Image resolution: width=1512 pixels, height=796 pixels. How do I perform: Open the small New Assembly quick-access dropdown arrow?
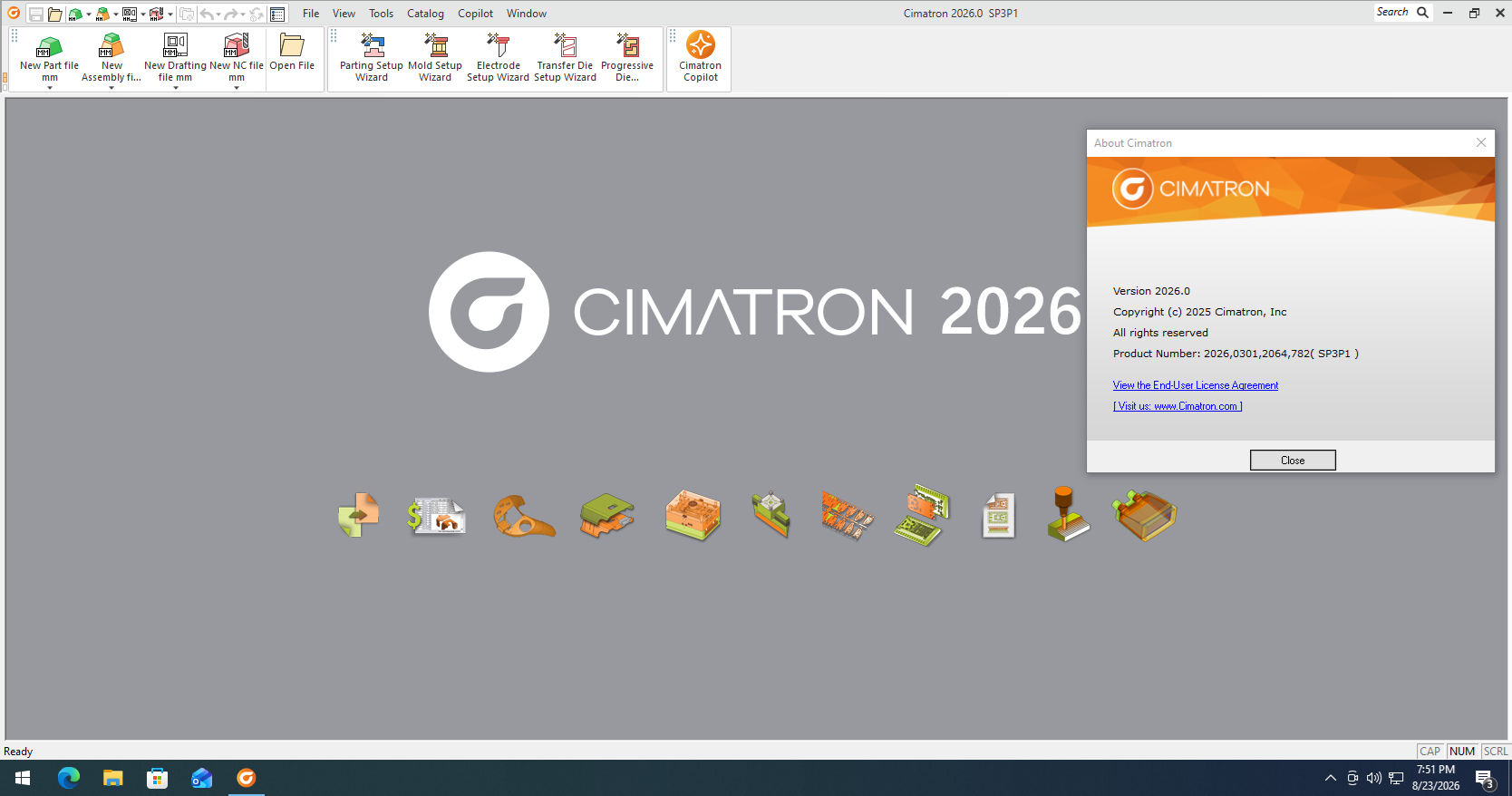[x=116, y=15]
